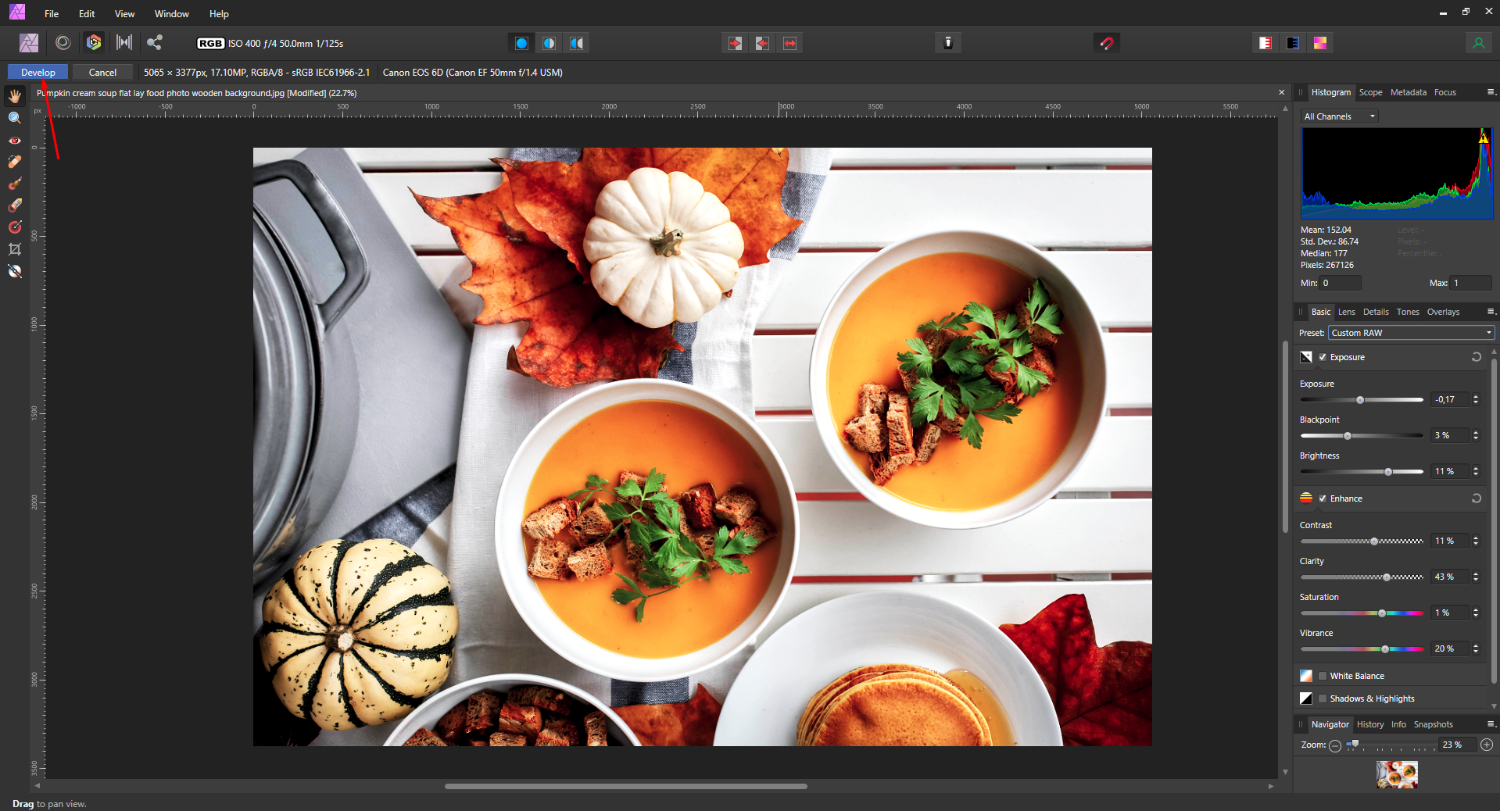Click the histogram clipping warning triangle

point(1482,138)
